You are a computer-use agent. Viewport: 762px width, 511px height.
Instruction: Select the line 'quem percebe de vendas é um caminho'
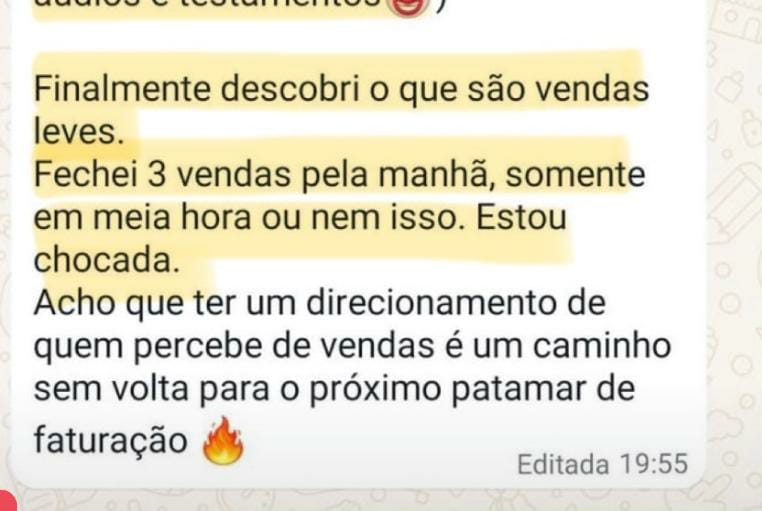[352, 346]
